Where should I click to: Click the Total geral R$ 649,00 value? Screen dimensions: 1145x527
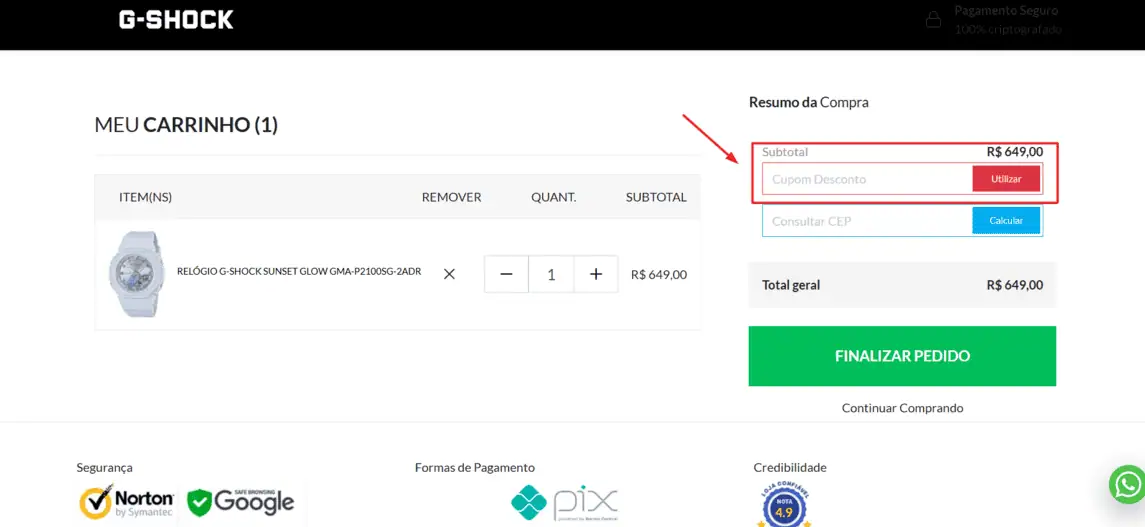[x=1014, y=285]
